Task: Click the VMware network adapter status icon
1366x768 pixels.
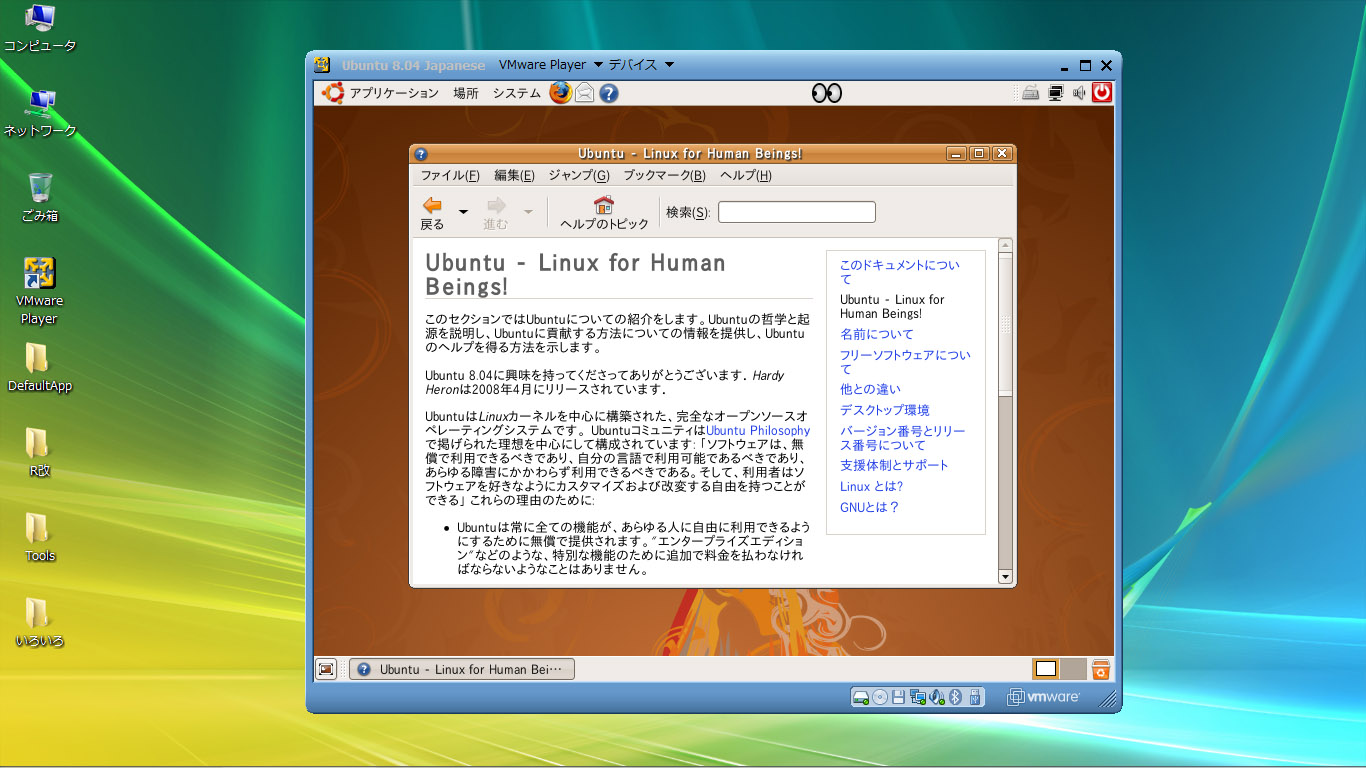Action: tap(917, 697)
